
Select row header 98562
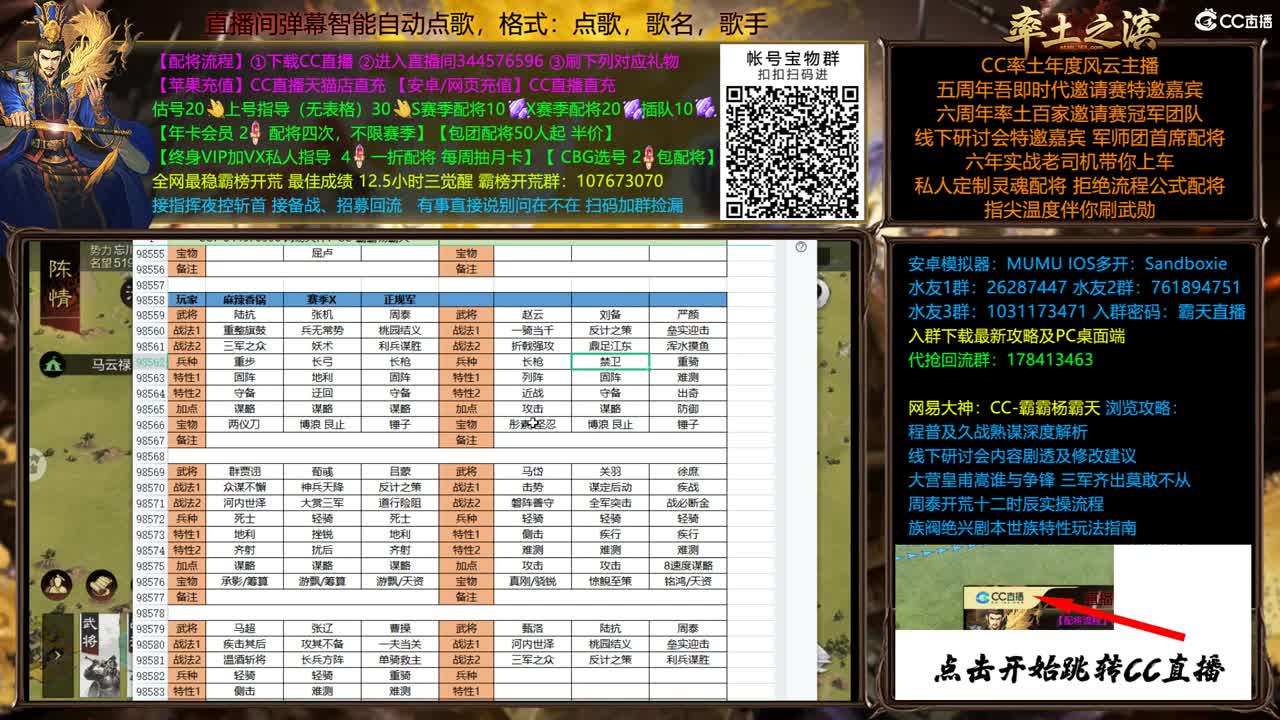pyautogui.click(x=150, y=362)
